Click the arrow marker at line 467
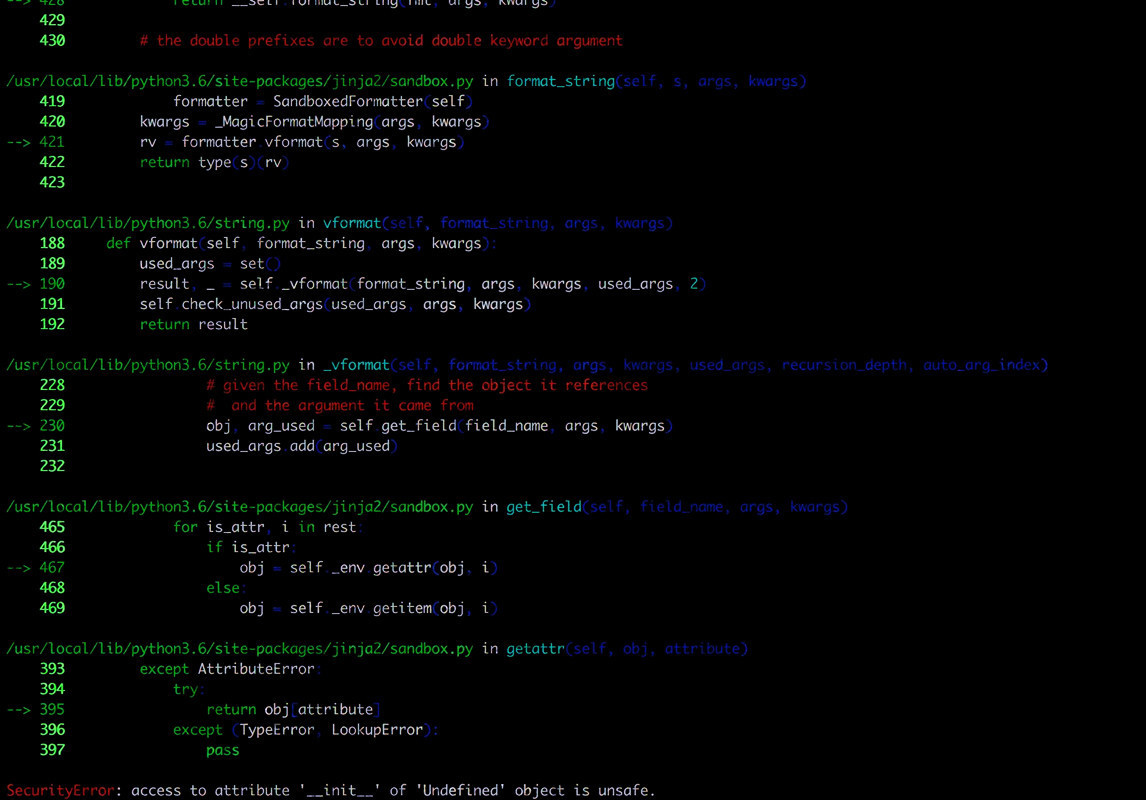Viewport: 1146px width, 800px height. pos(19,568)
